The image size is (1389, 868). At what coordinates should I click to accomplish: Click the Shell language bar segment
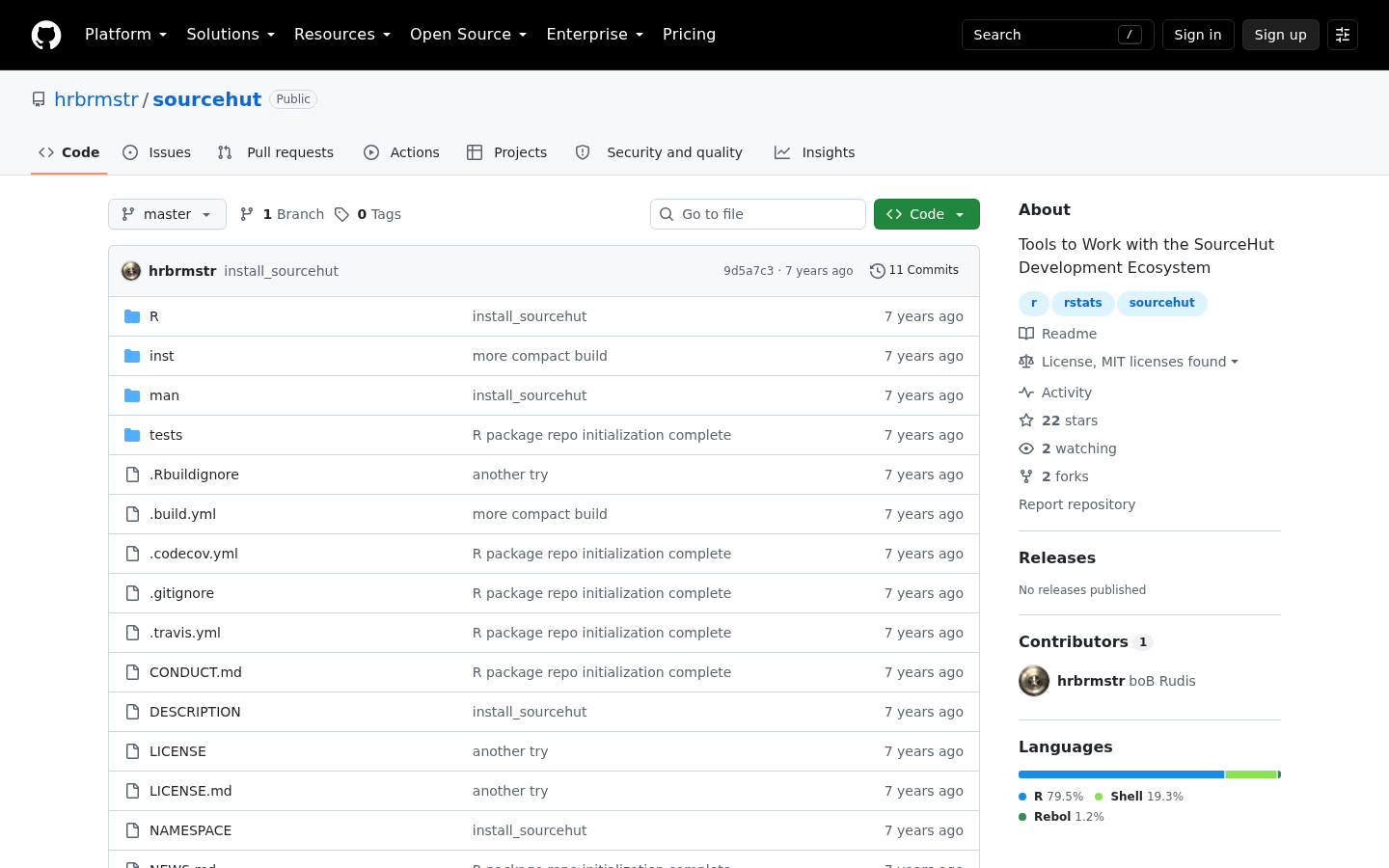(x=1252, y=774)
